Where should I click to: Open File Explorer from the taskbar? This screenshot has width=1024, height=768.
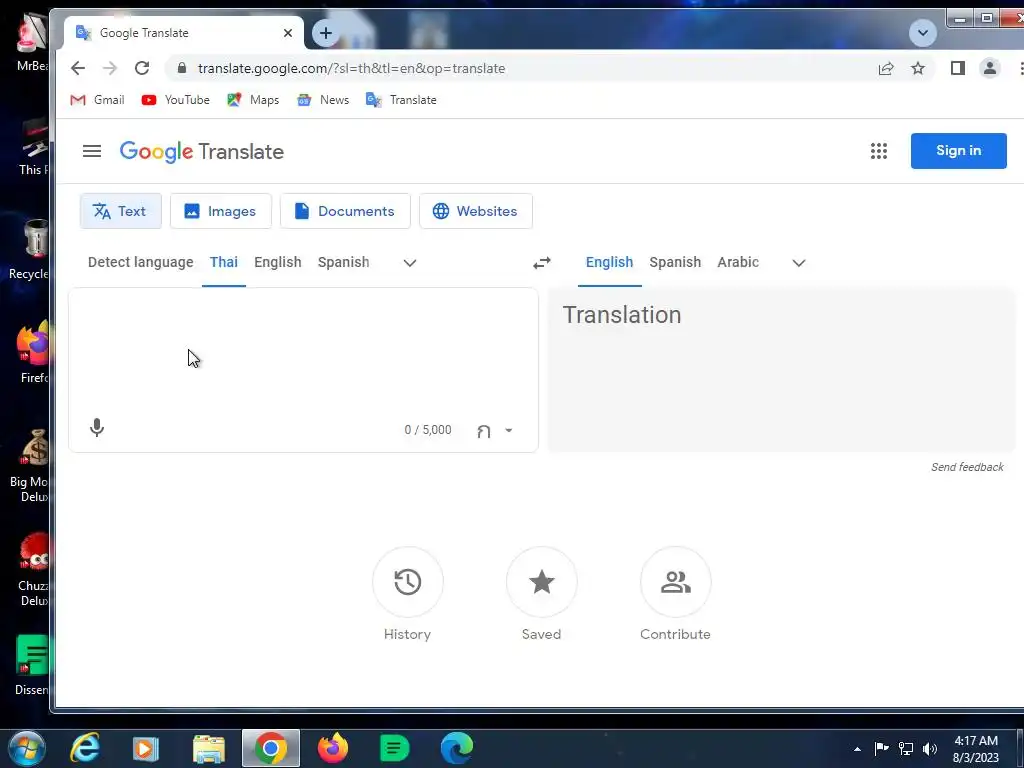(x=208, y=748)
